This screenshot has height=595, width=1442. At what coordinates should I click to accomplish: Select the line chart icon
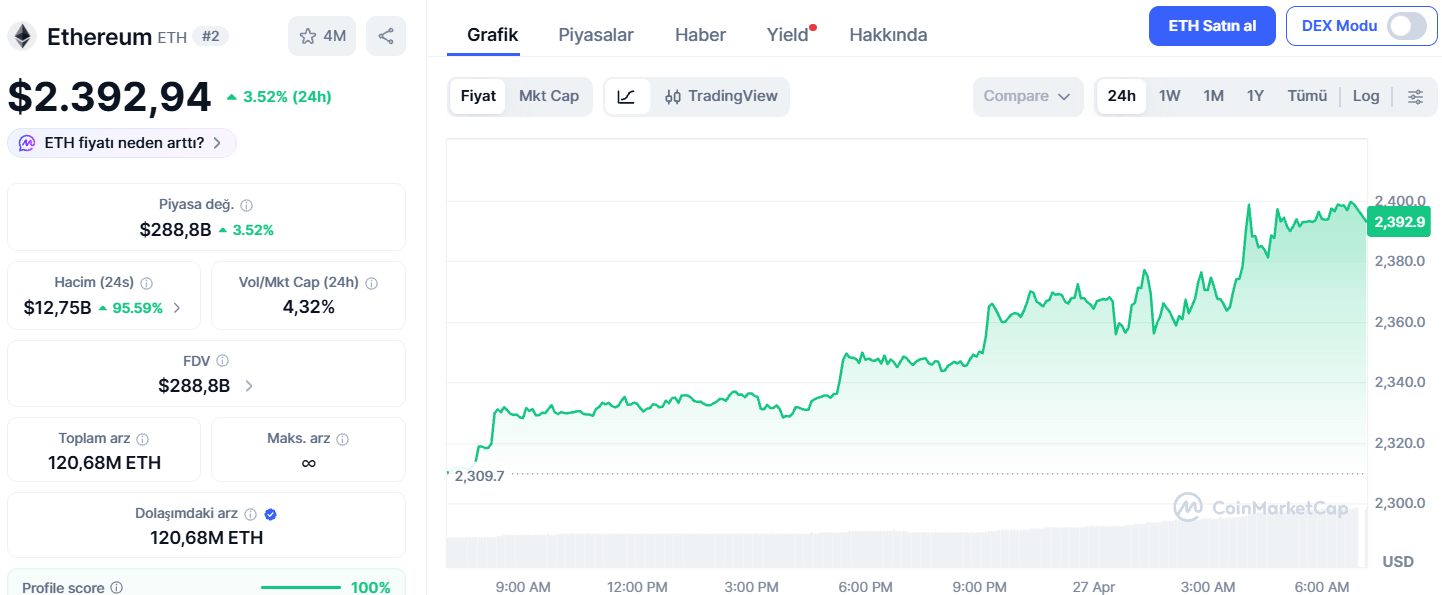click(x=627, y=97)
